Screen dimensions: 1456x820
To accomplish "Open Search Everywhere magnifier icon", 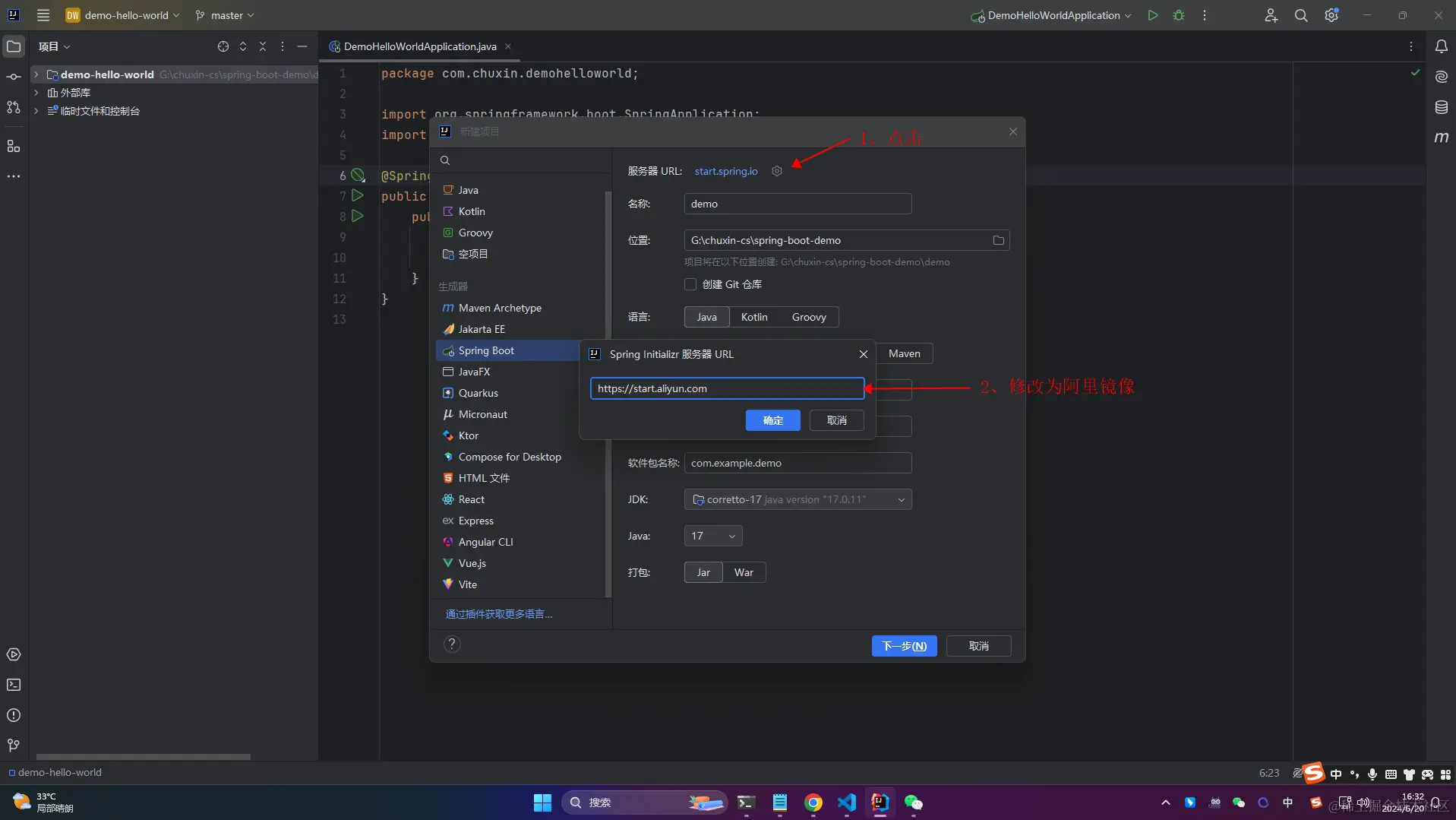I will [1301, 15].
